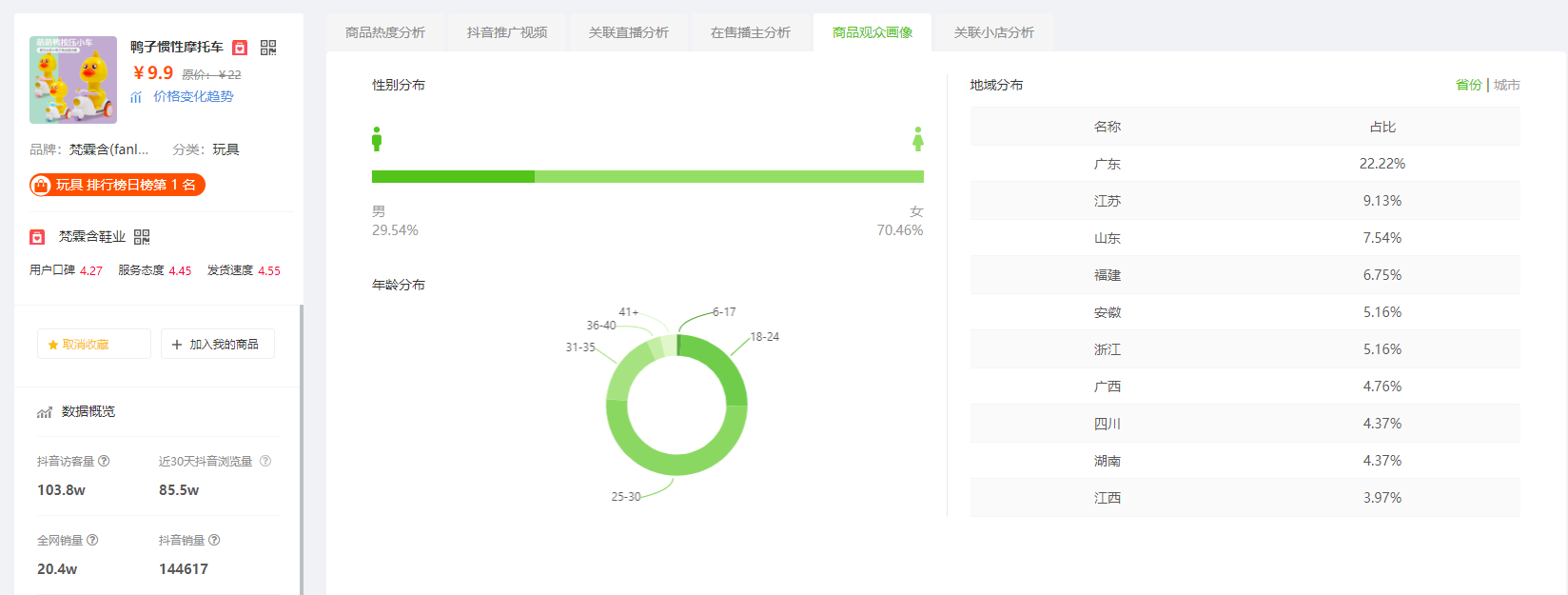Select the 广东 row
The width and height of the screenshot is (1568, 595).
(1245, 164)
